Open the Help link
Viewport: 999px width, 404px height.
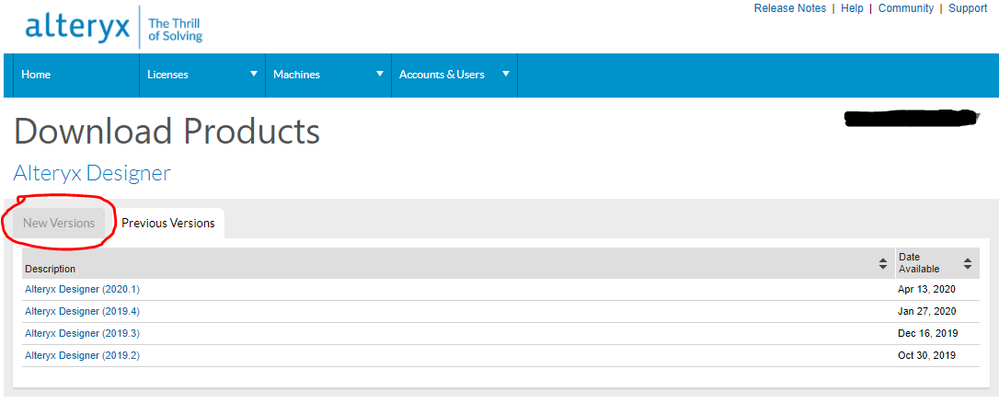click(x=852, y=8)
